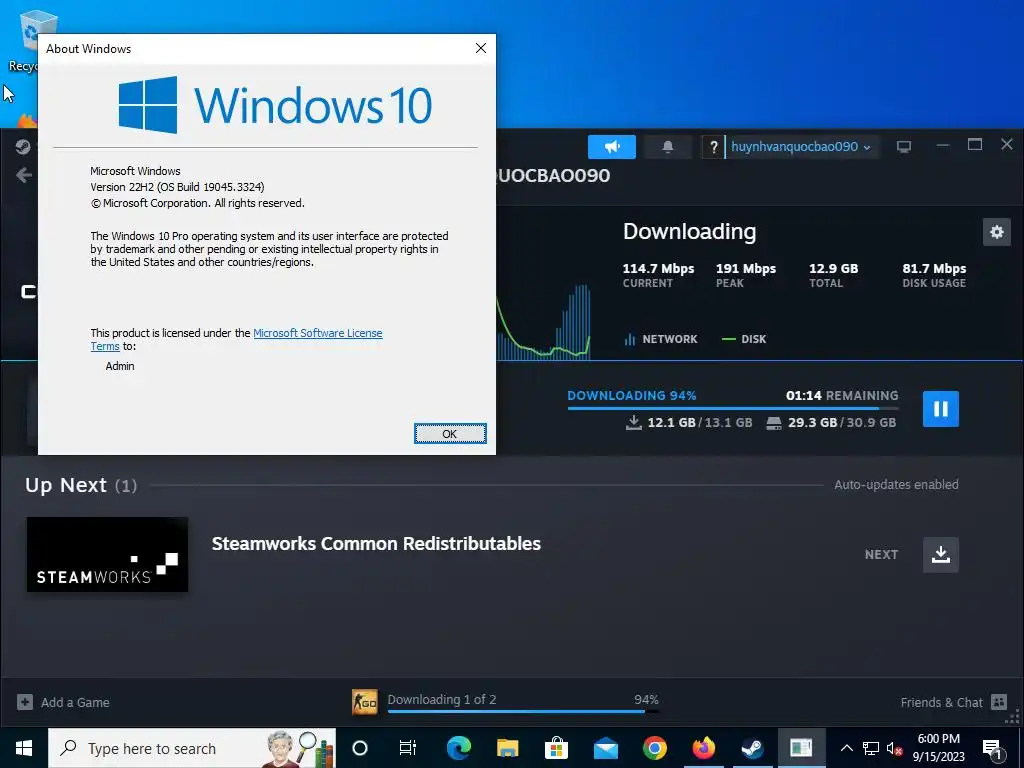The width and height of the screenshot is (1024, 768).
Task: Select Steamworks Common Redistributables title
Action: click(x=376, y=544)
